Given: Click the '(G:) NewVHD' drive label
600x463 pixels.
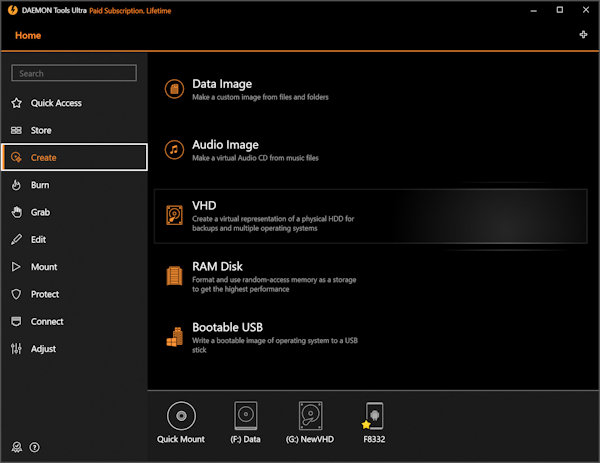Looking at the screenshot, I should point(310,439).
